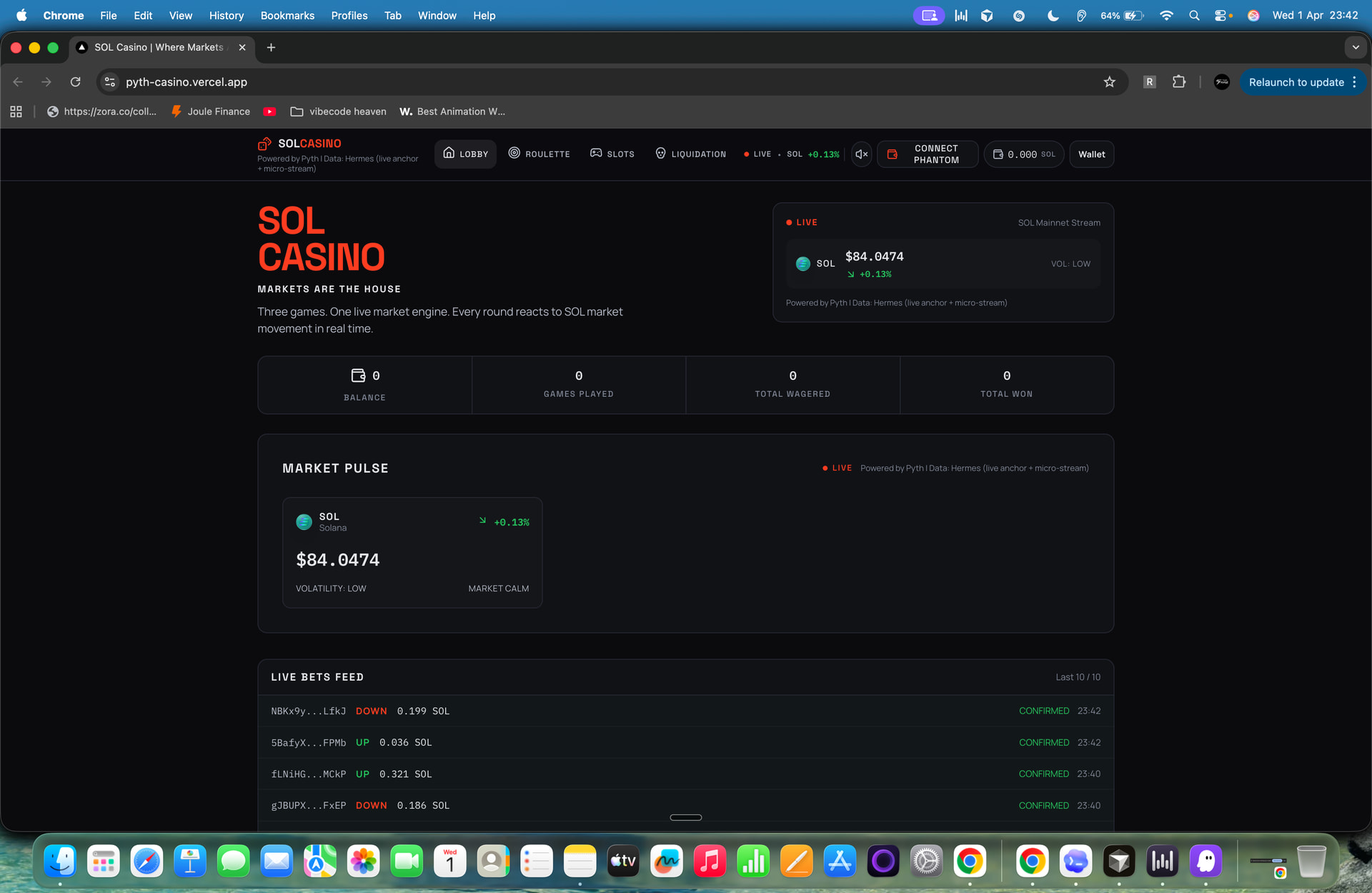
Task: Open the Chrome extensions puzzle icon
Action: point(1179,82)
